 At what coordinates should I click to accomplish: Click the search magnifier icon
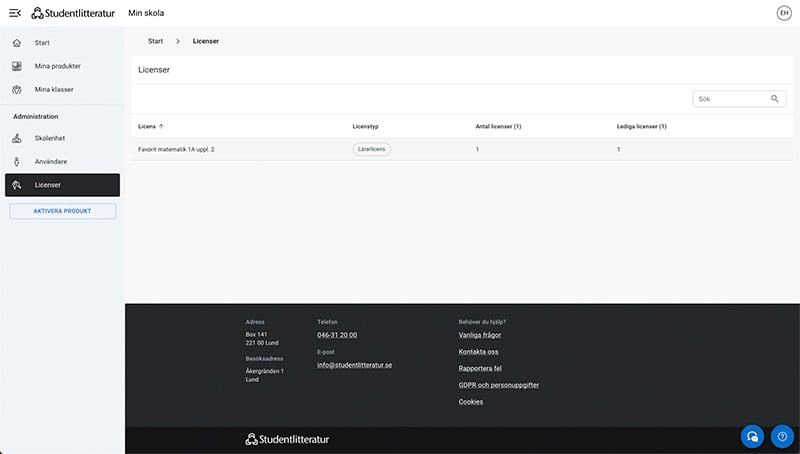coord(774,99)
